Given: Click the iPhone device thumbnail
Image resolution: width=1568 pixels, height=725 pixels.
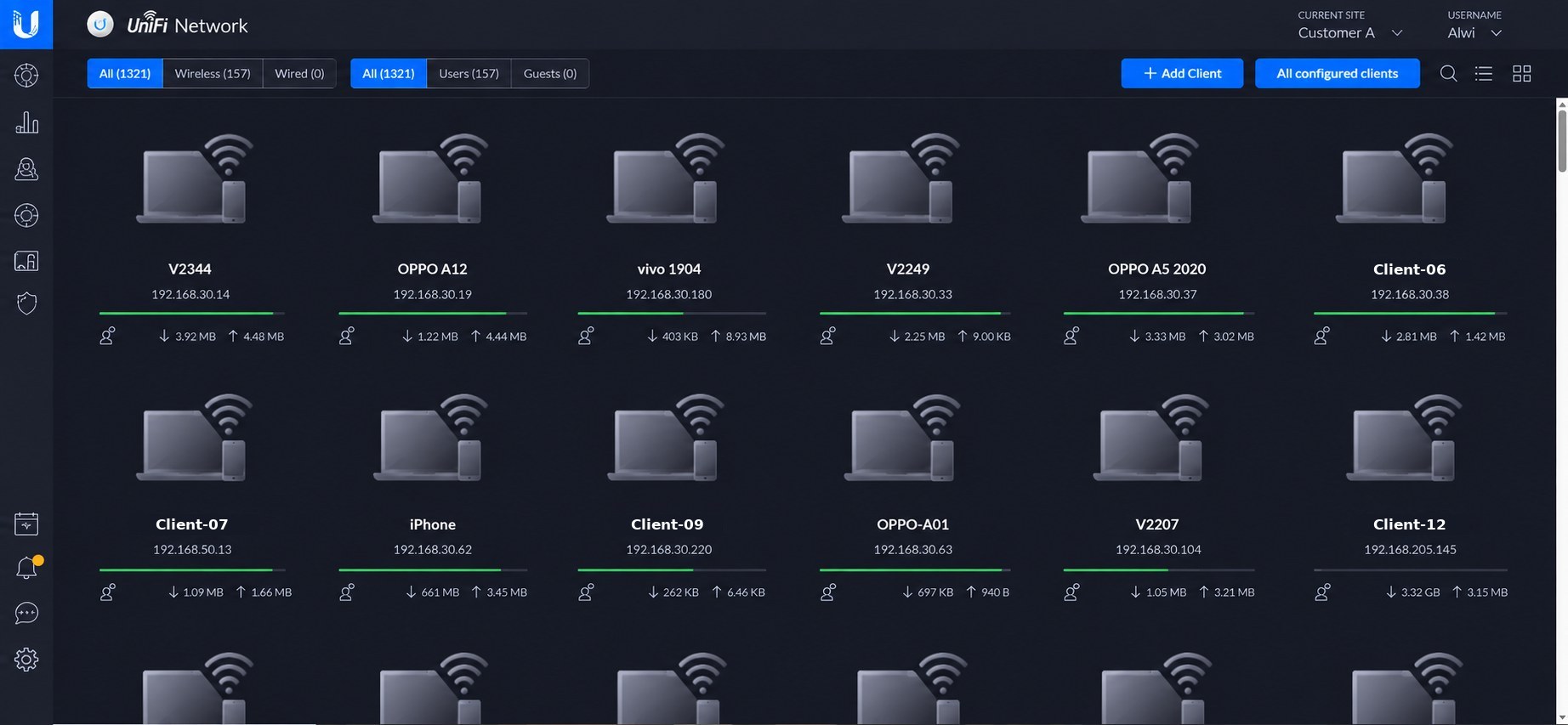Looking at the screenshot, I should tap(432, 437).
